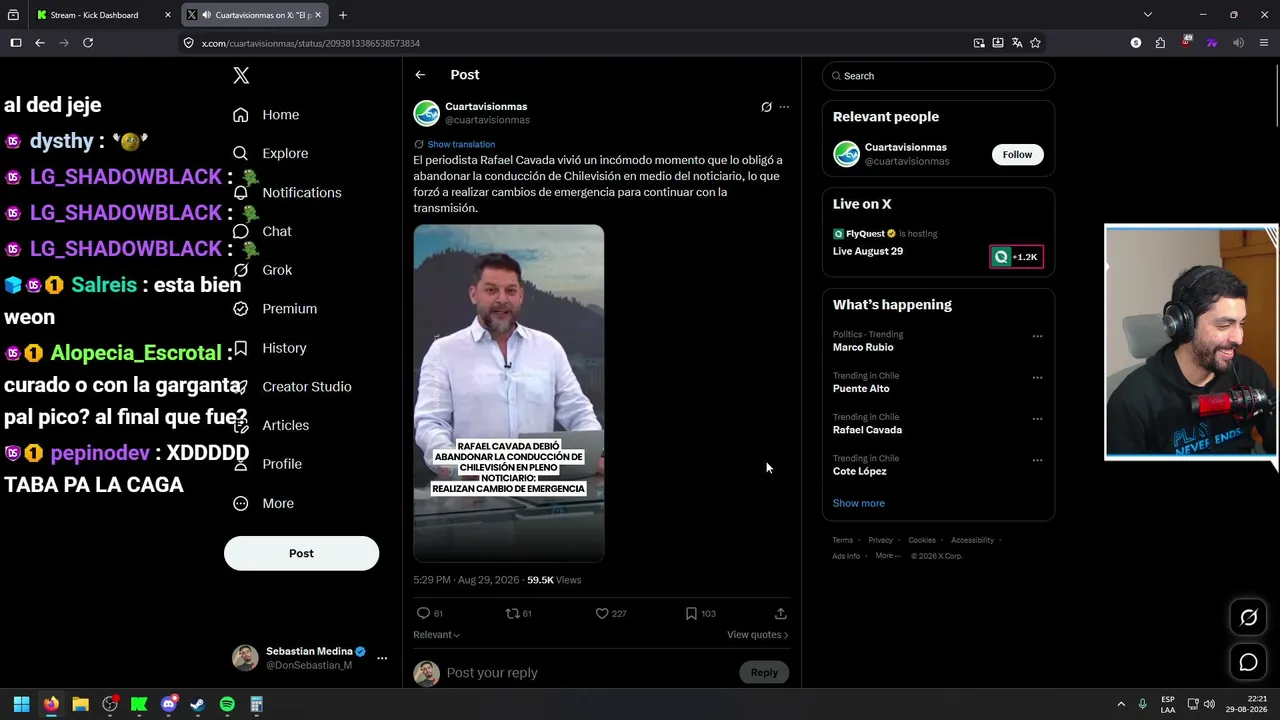Open FlyQuest live event listeners badge
1280x720 pixels.
click(1016, 257)
